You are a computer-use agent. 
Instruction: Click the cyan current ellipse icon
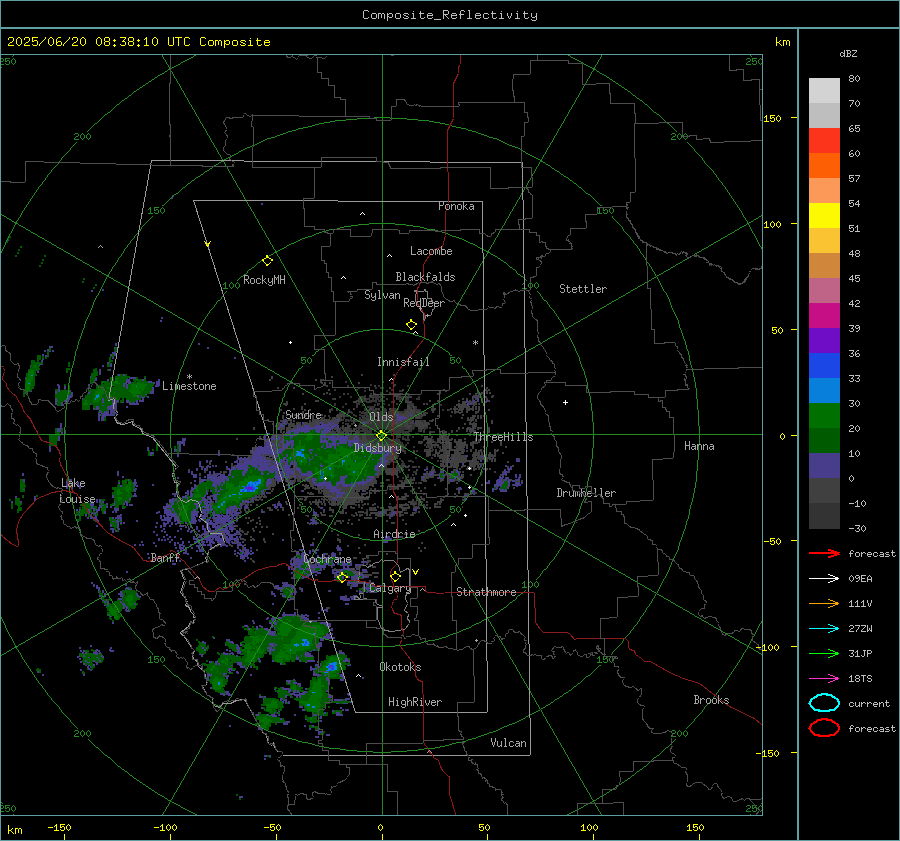824,703
